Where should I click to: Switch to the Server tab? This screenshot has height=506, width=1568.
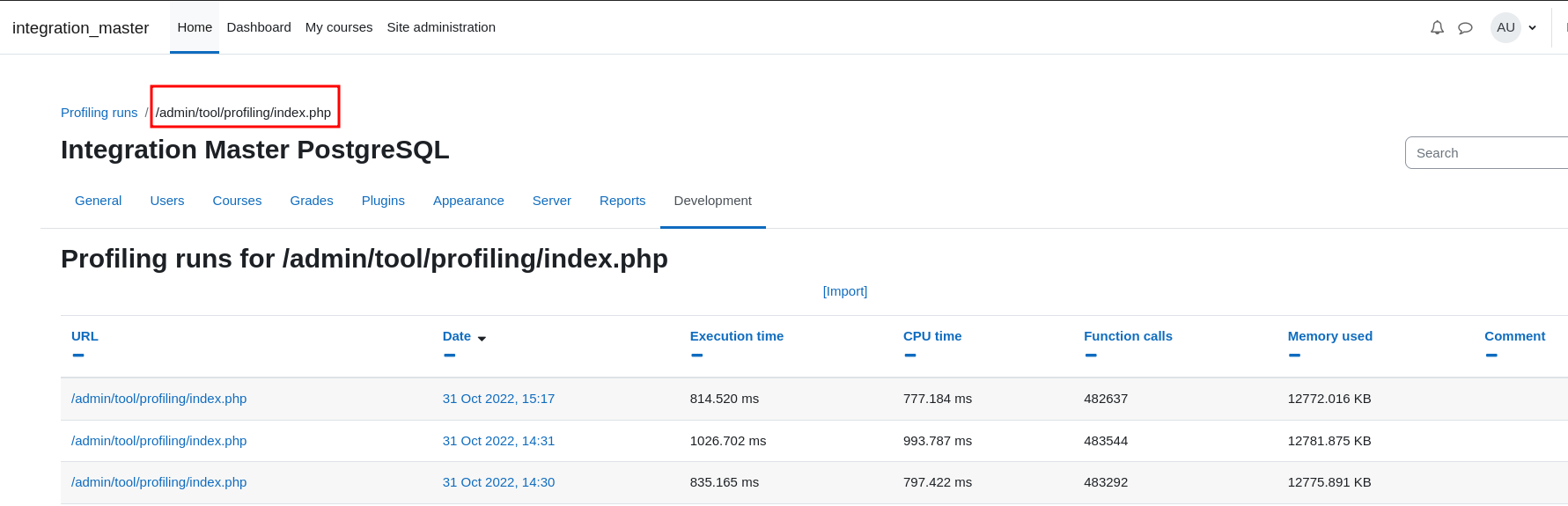[x=552, y=201]
